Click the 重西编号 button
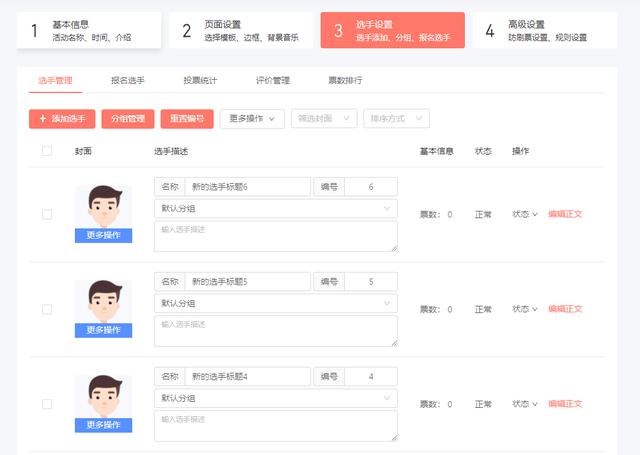The width and height of the screenshot is (640, 455). click(186, 119)
